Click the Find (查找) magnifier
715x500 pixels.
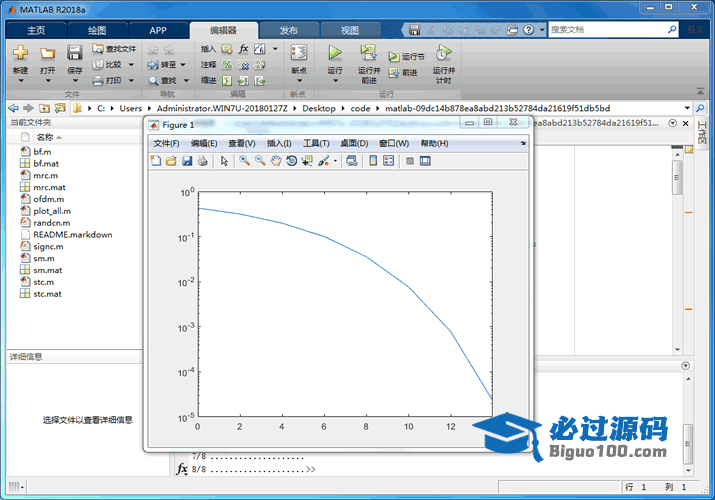(153, 81)
